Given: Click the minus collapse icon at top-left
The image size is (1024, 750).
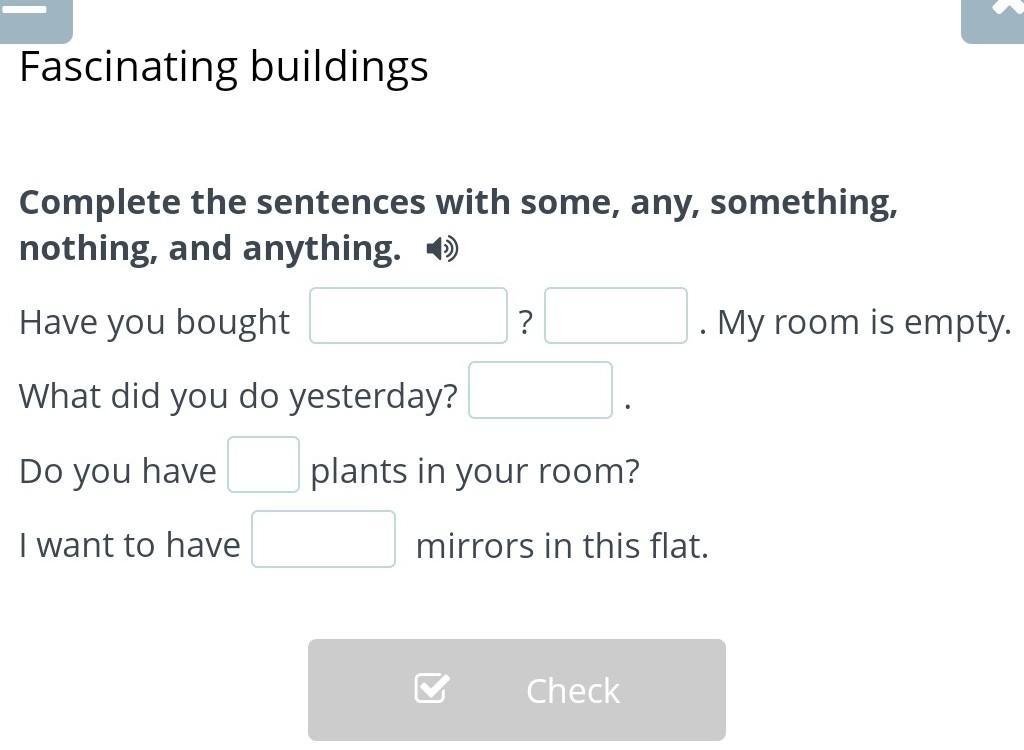Looking at the screenshot, I should (x=34, y=20).
